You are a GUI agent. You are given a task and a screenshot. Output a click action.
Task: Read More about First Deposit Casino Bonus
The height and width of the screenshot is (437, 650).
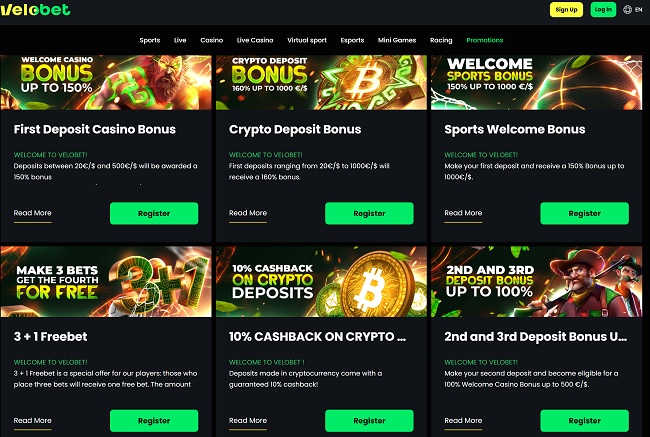(x=32, y=213)
